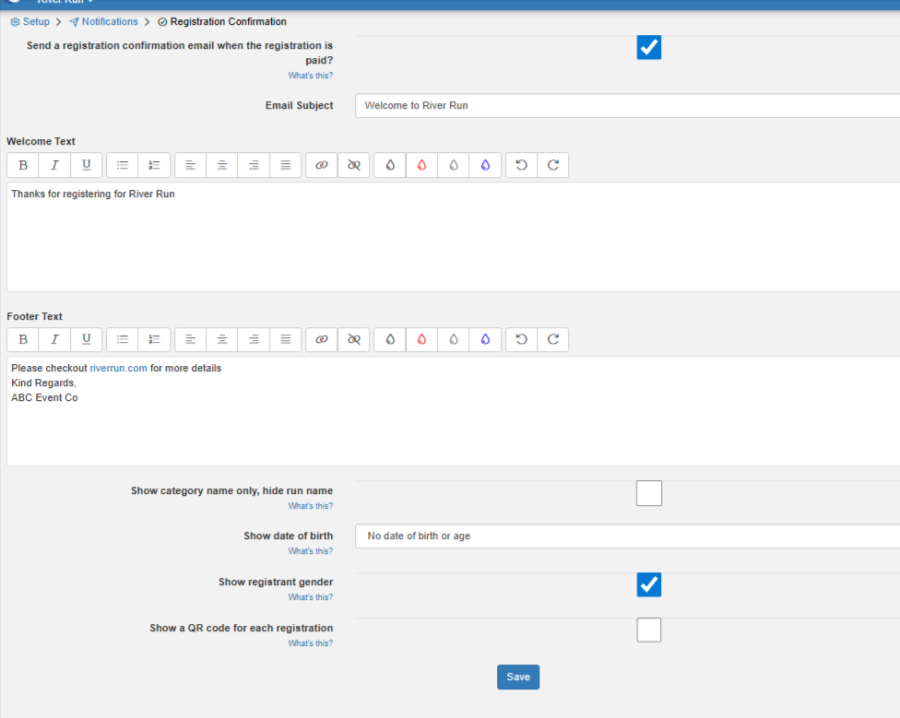Pick blue text color in Footer Text
Viewport: 900px width, 718px height.
tap(485, 339)
